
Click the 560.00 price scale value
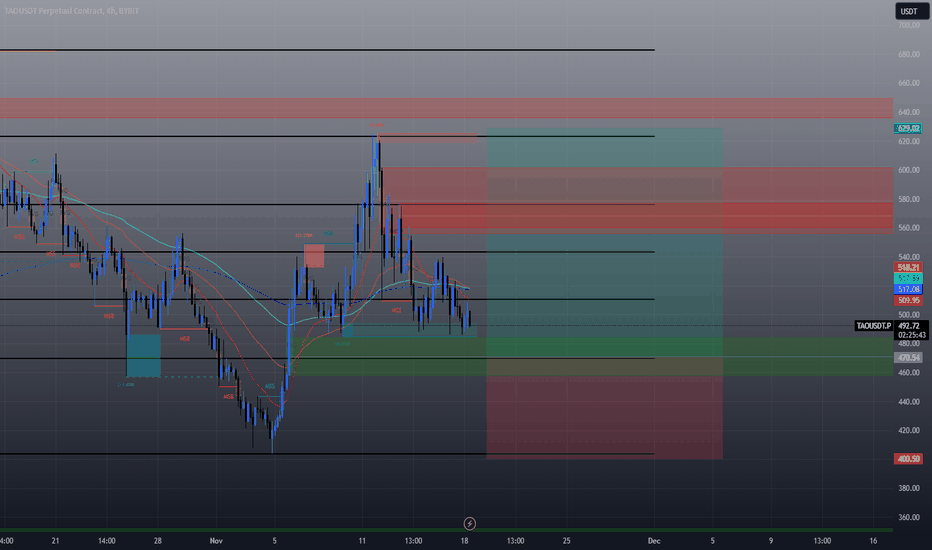(909, 228)
